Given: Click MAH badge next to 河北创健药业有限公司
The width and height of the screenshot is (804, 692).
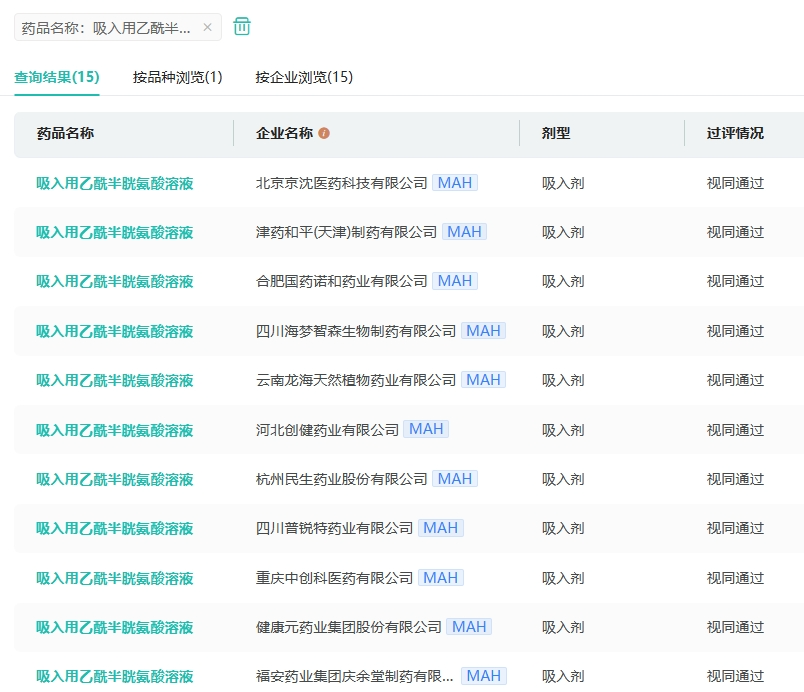Looking at the screenshot, I should tap(426, 429).
